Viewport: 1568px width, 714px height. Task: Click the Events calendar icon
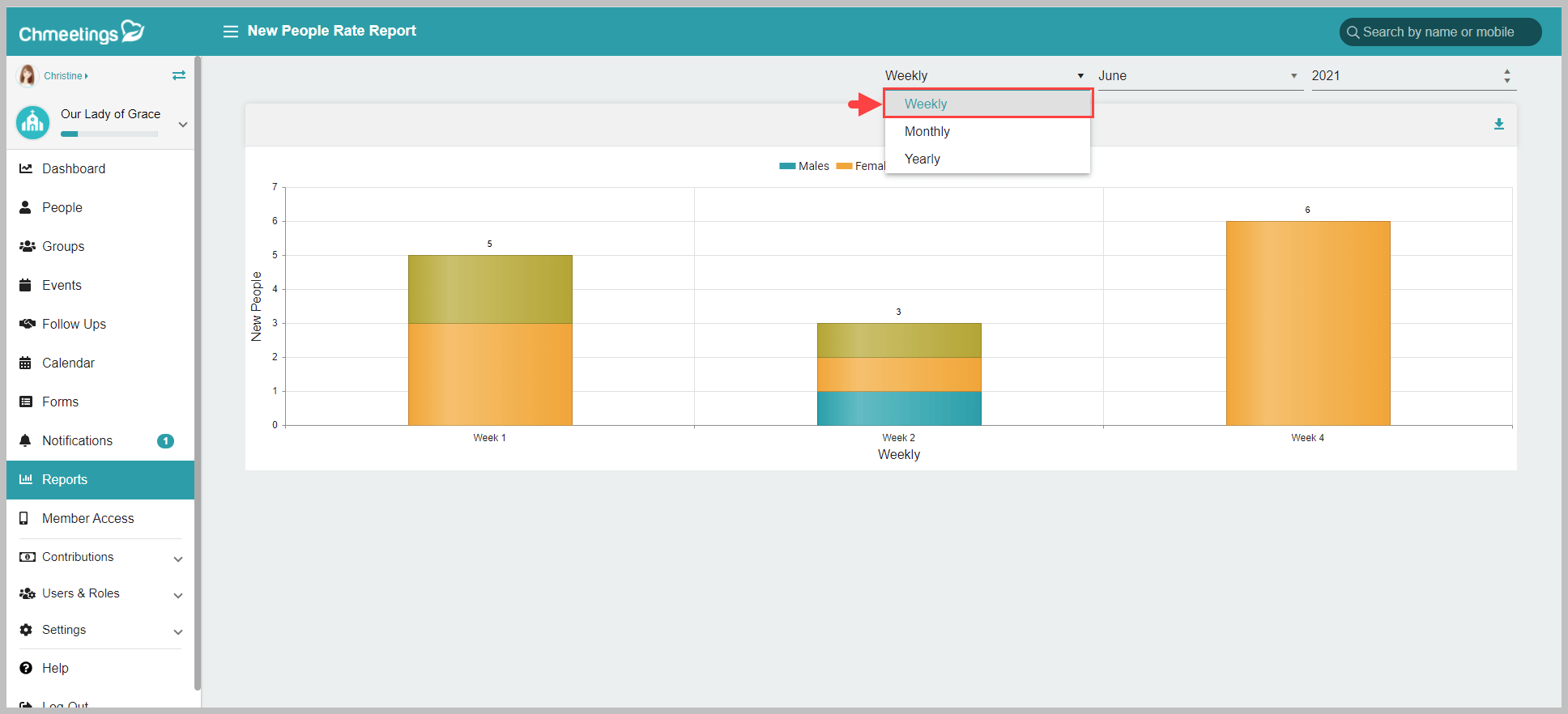[25, 285]
